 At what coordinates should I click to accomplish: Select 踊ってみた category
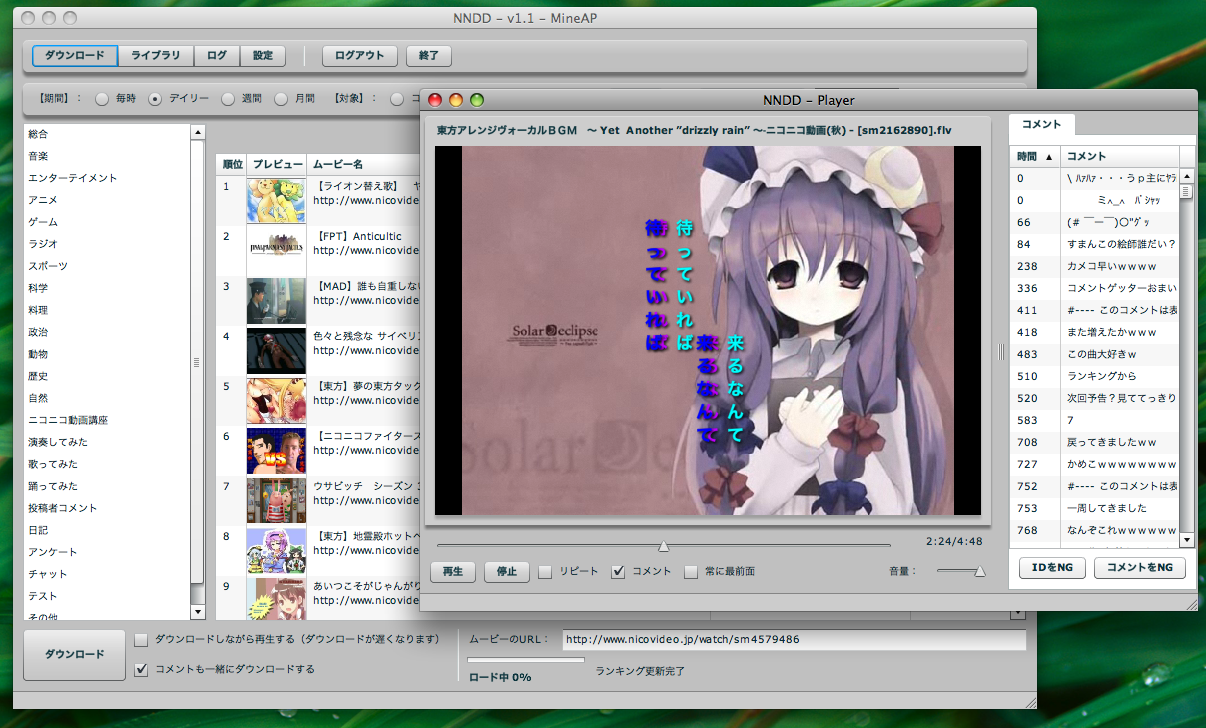tap(107, 485)
